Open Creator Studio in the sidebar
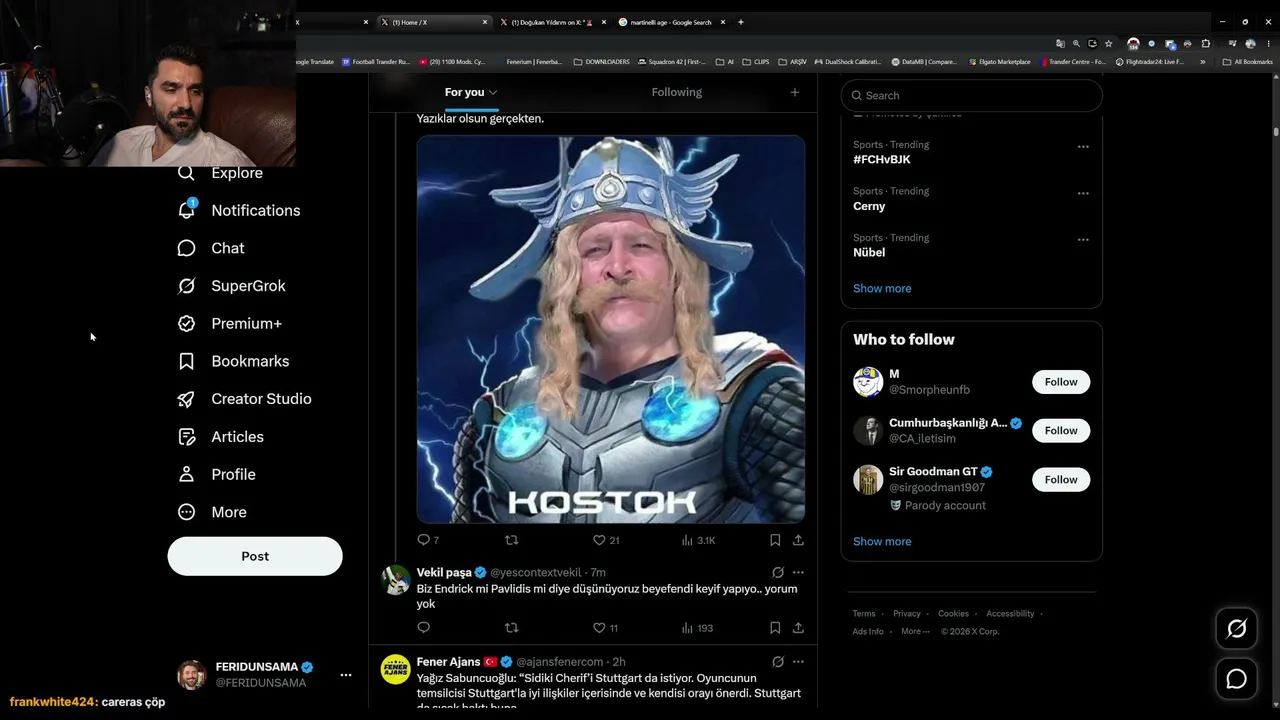Image resolution: width=1280 pixels, height=720 pixels. pyautogui.click(x=244, y=399)
